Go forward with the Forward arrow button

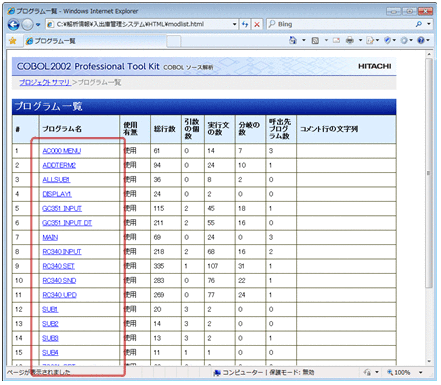27,24
